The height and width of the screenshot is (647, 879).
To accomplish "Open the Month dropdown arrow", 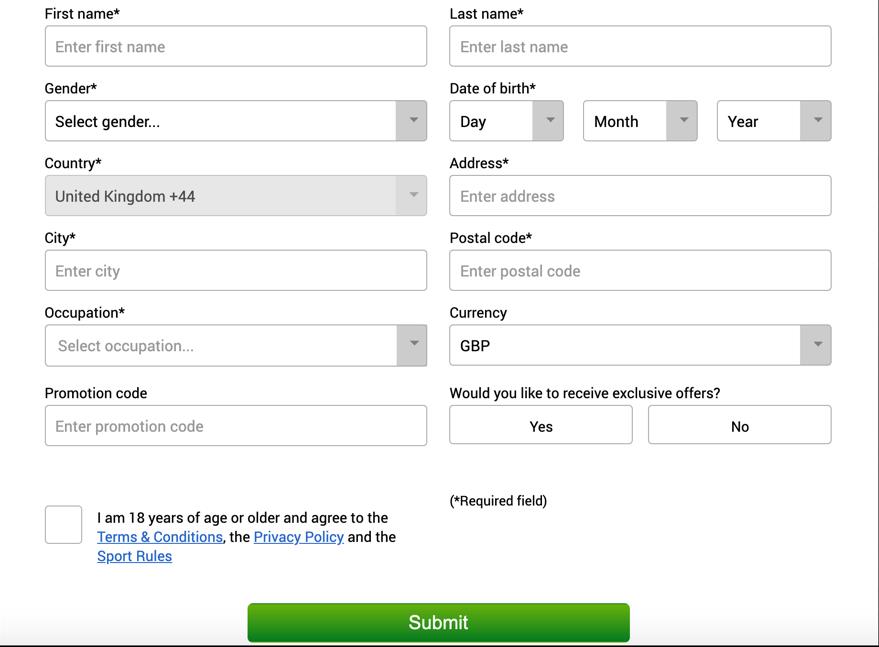I will pyautogui.click(x=682, y=121).
